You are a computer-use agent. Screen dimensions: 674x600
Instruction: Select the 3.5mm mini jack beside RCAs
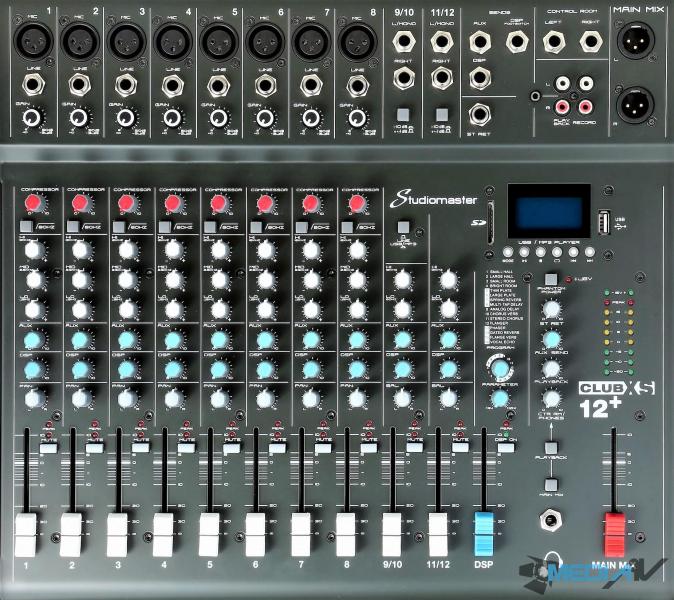tap(535, 96)
